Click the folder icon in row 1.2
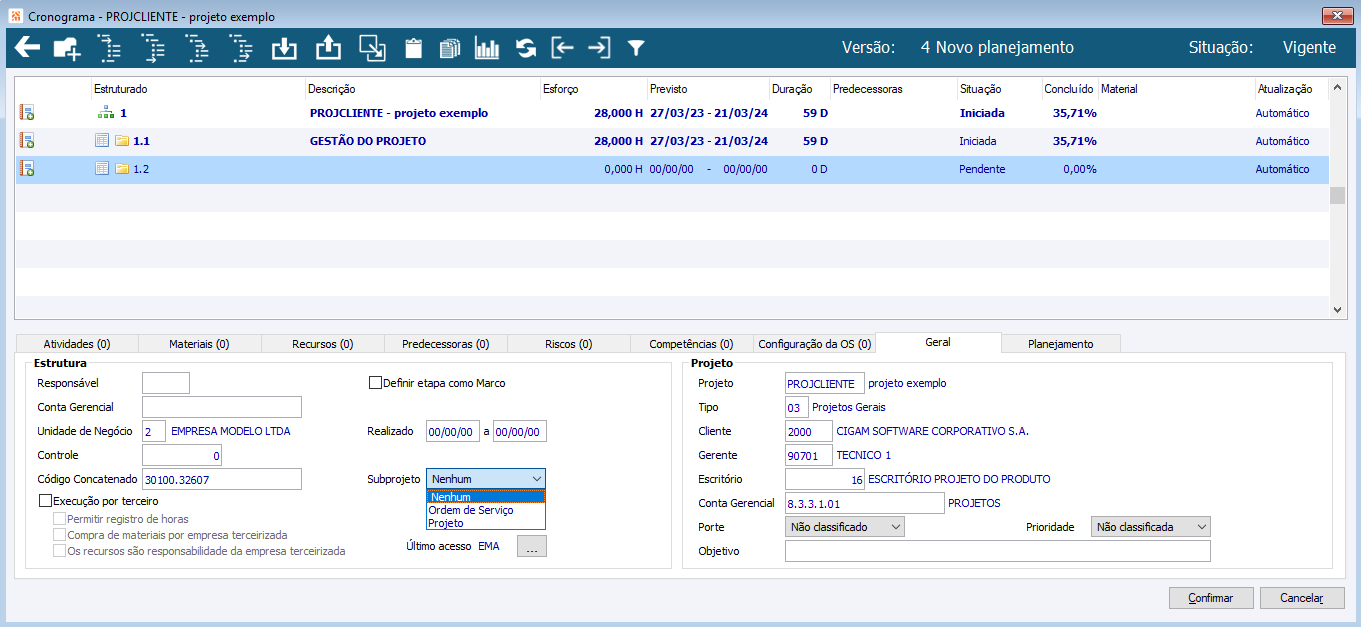 tap(122, 169)
